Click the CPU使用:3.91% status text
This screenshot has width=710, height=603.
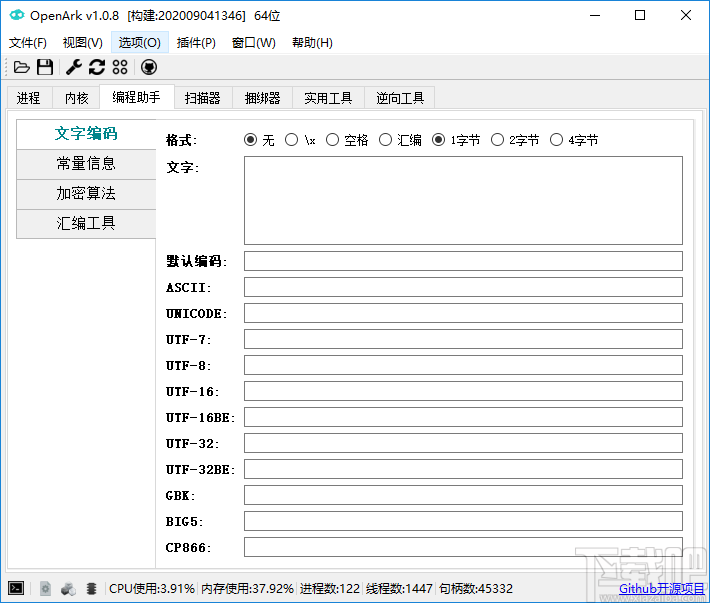(152, 589)
